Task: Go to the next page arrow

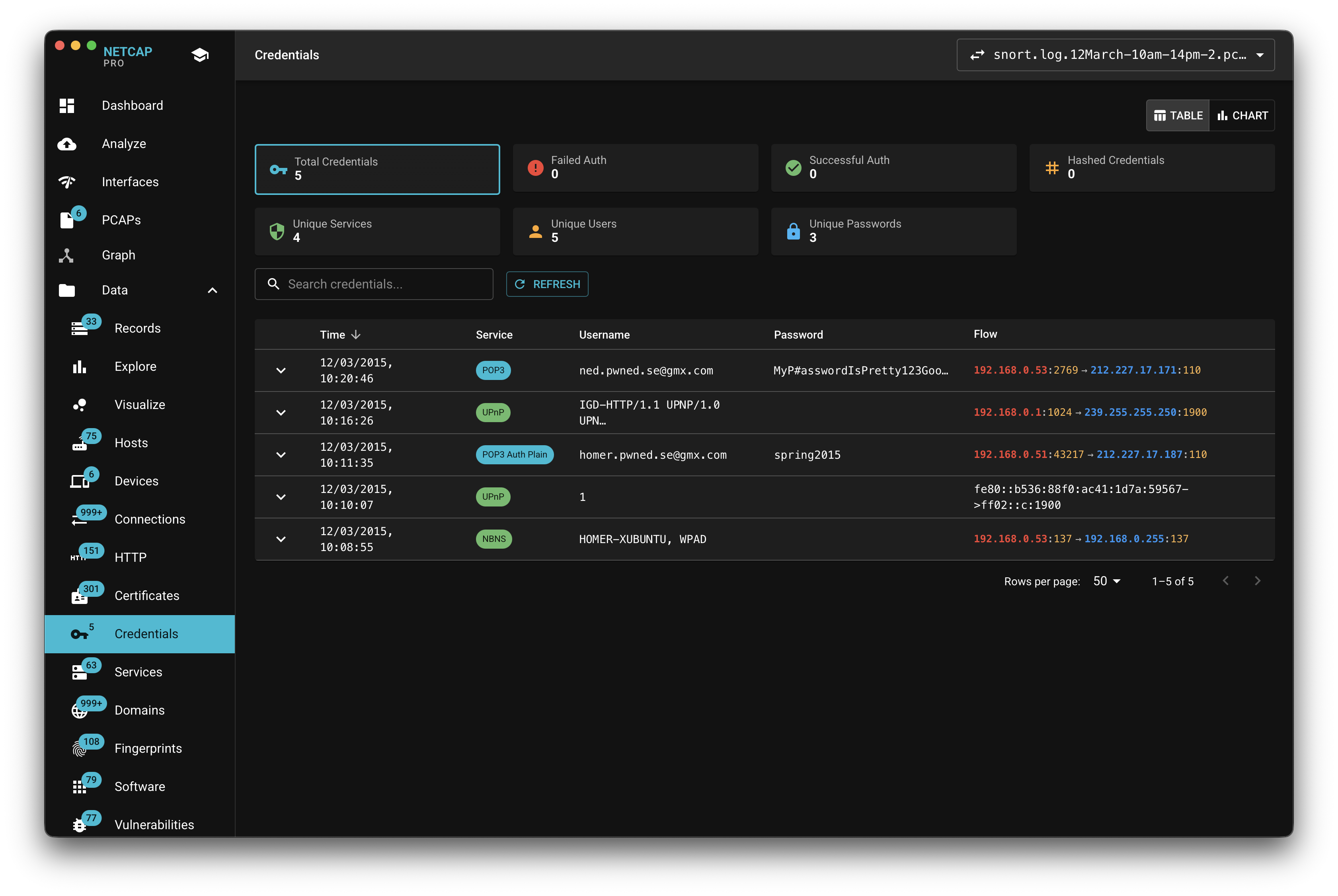Action: [x=1258, y=581]
